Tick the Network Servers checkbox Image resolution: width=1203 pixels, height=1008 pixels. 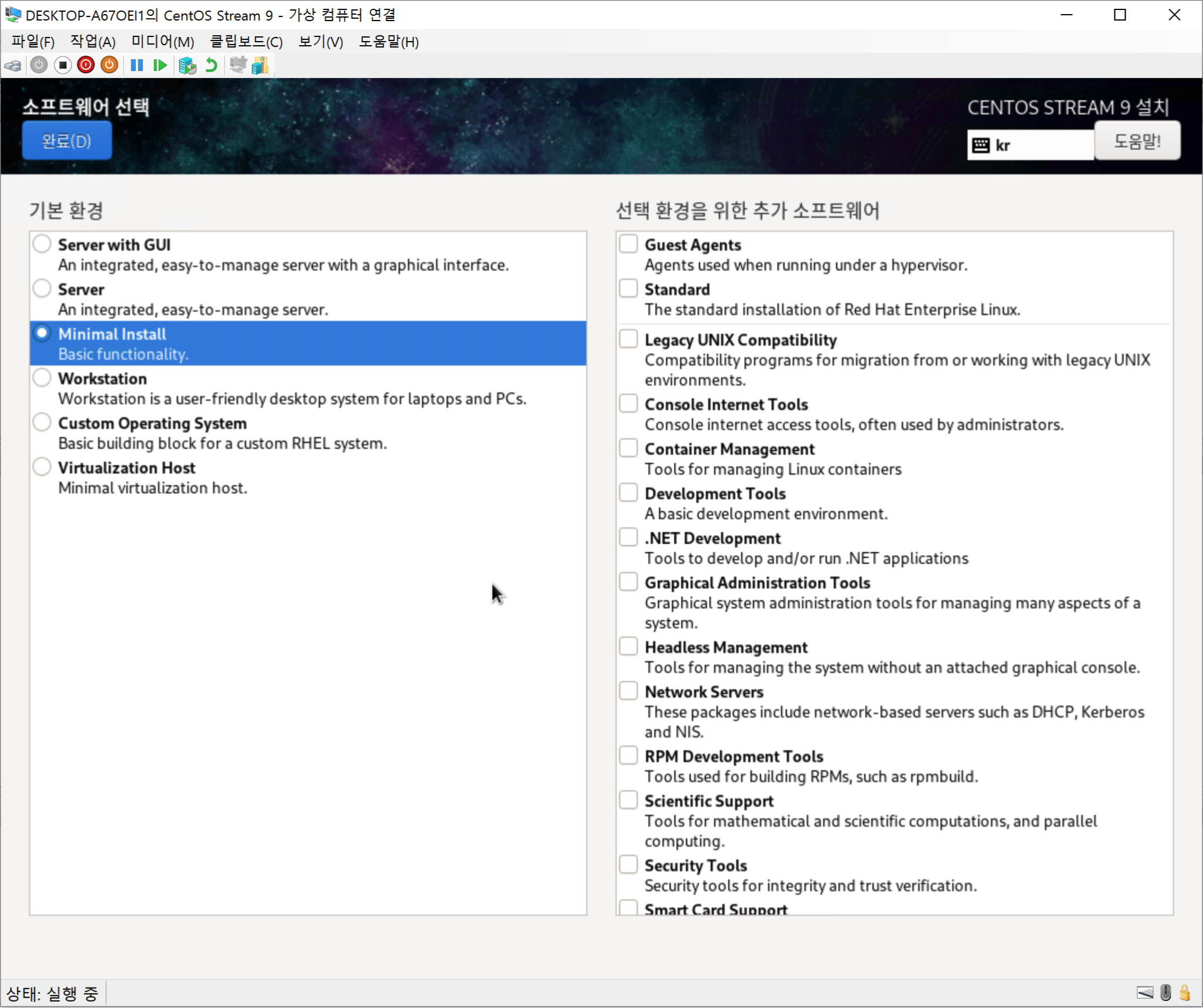(628, 690)
